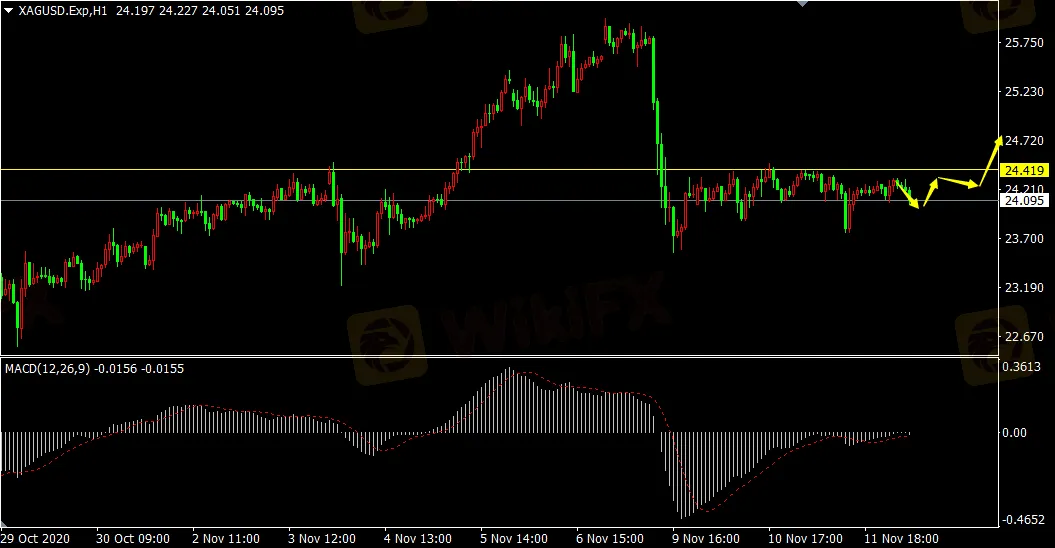Click the chart shift triangle marker at top

[x=802, y=3]
